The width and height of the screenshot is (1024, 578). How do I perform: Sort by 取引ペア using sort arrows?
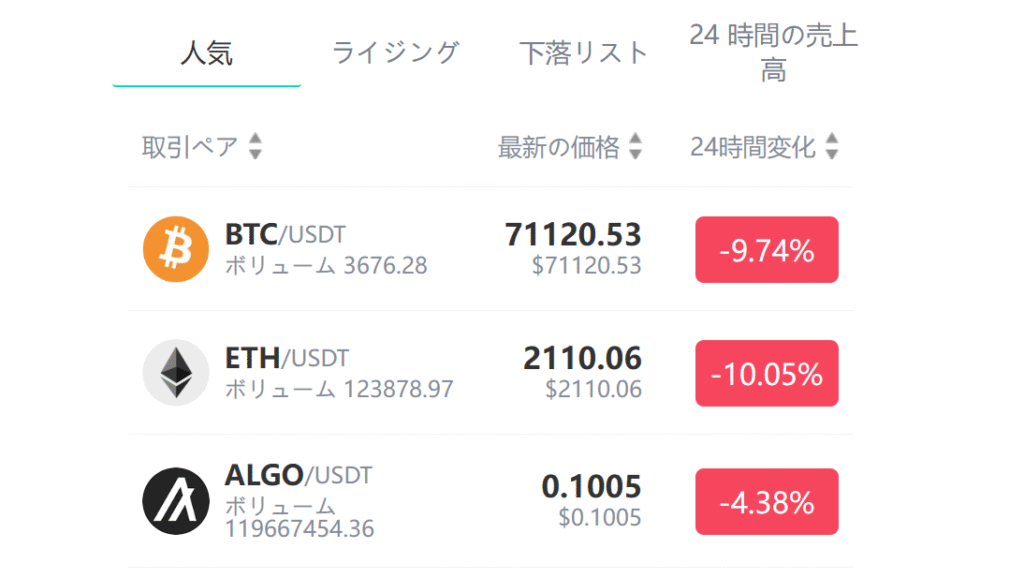click(255, 148)
